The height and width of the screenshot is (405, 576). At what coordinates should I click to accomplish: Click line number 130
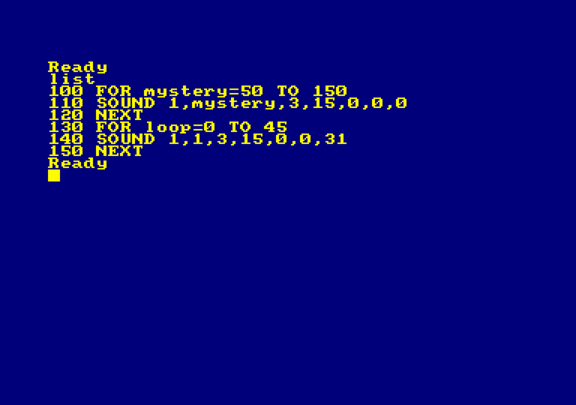click(66, 127)
